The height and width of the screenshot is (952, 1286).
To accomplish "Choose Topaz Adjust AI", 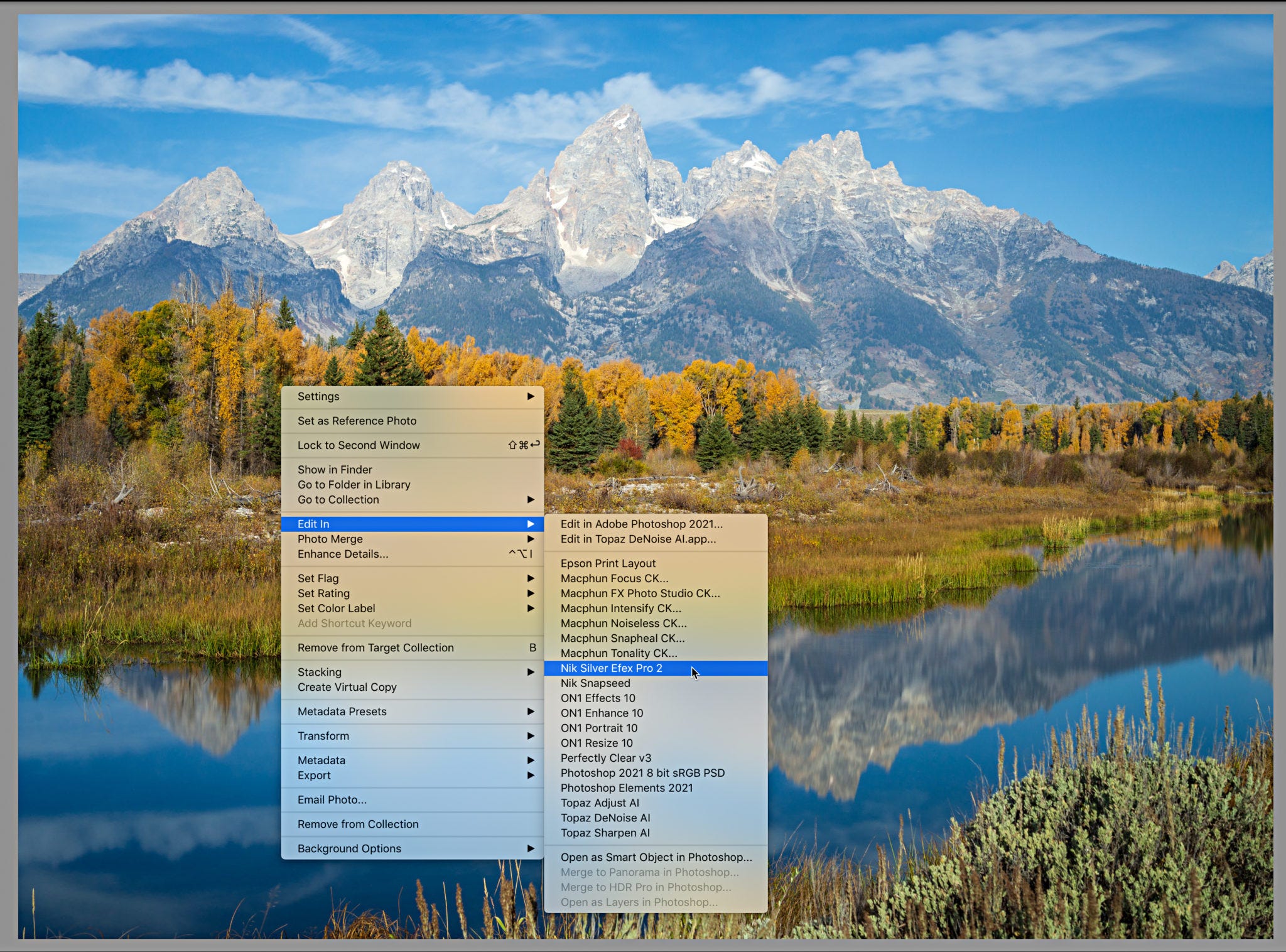I will point(656,803).
